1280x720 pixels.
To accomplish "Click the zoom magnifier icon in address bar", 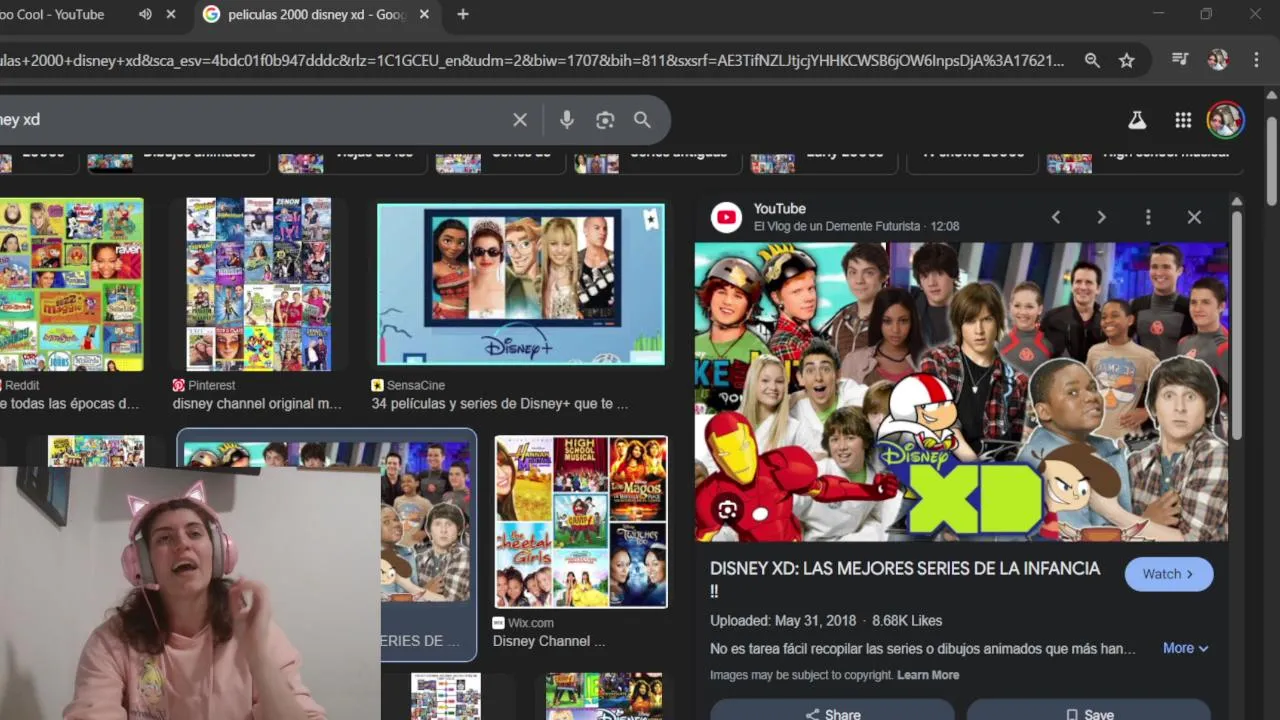I will click(x=1092, y=60).
